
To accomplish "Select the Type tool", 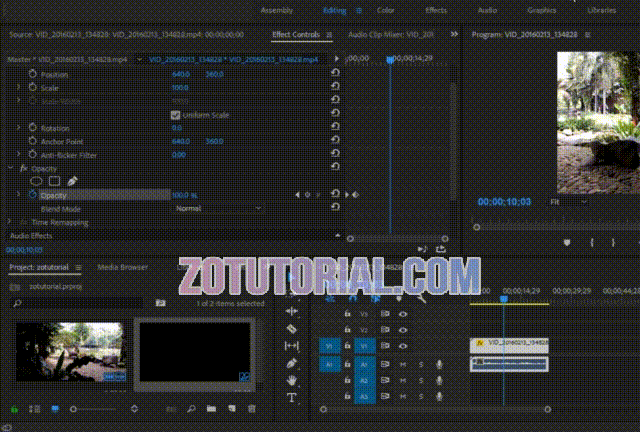I will [291, 397].
